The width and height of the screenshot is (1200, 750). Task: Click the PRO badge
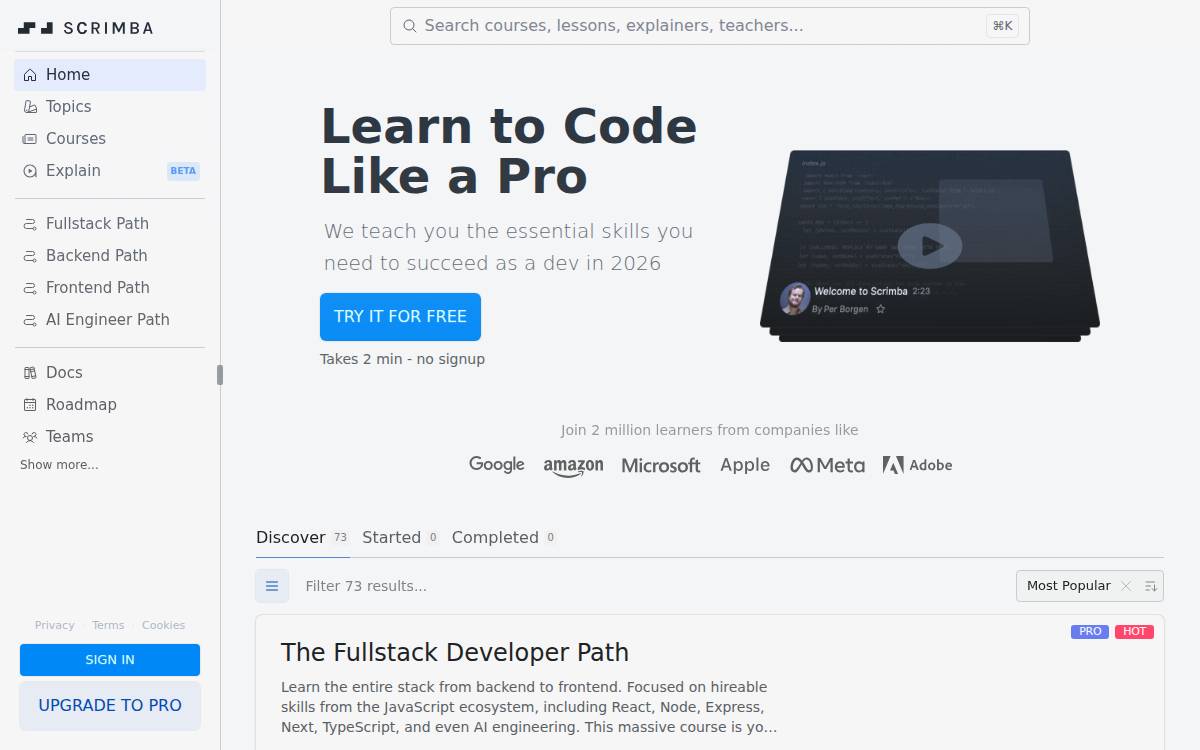click(1090, 632)
